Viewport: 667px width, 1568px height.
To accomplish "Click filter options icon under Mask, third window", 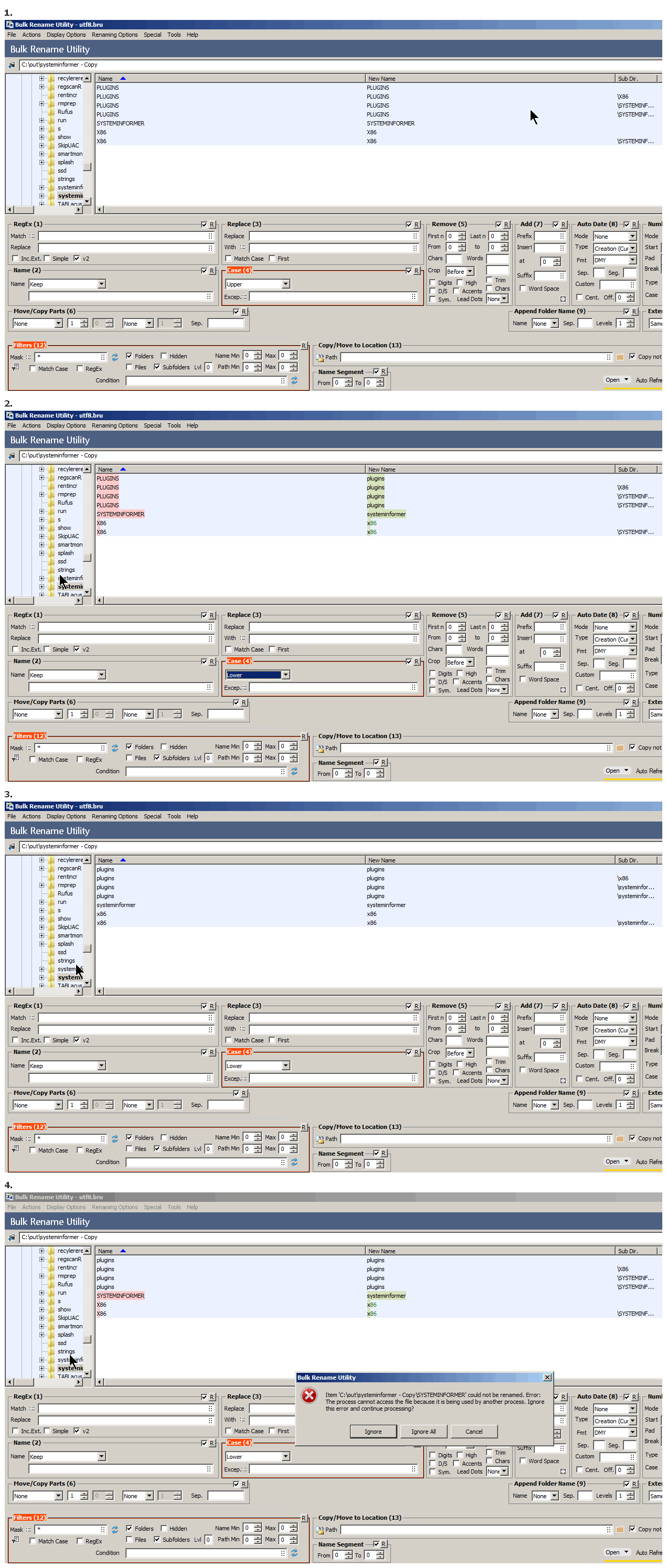I will click(x=15, y=1149).
